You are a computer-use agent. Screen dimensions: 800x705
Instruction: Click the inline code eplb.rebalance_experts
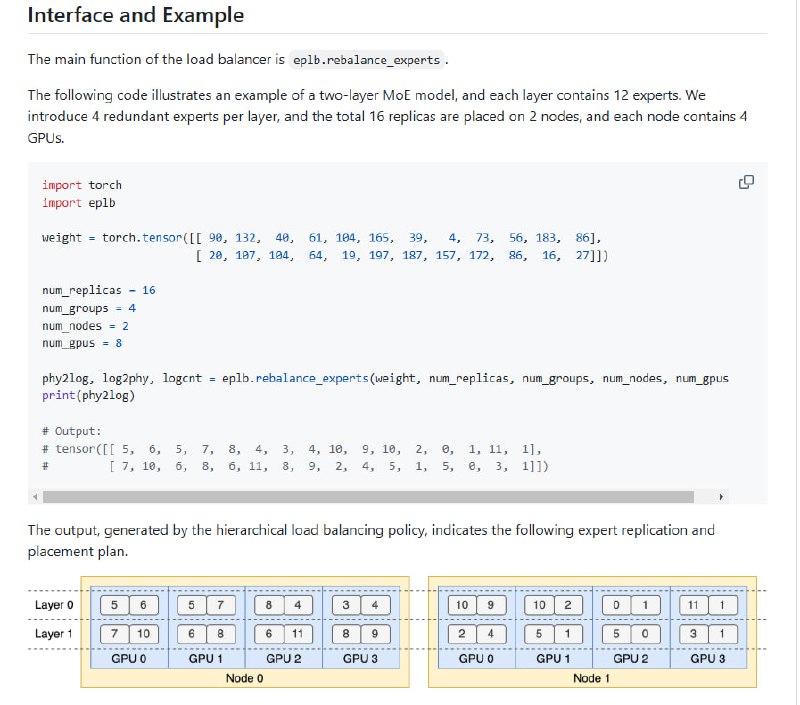tap(368, 60)
